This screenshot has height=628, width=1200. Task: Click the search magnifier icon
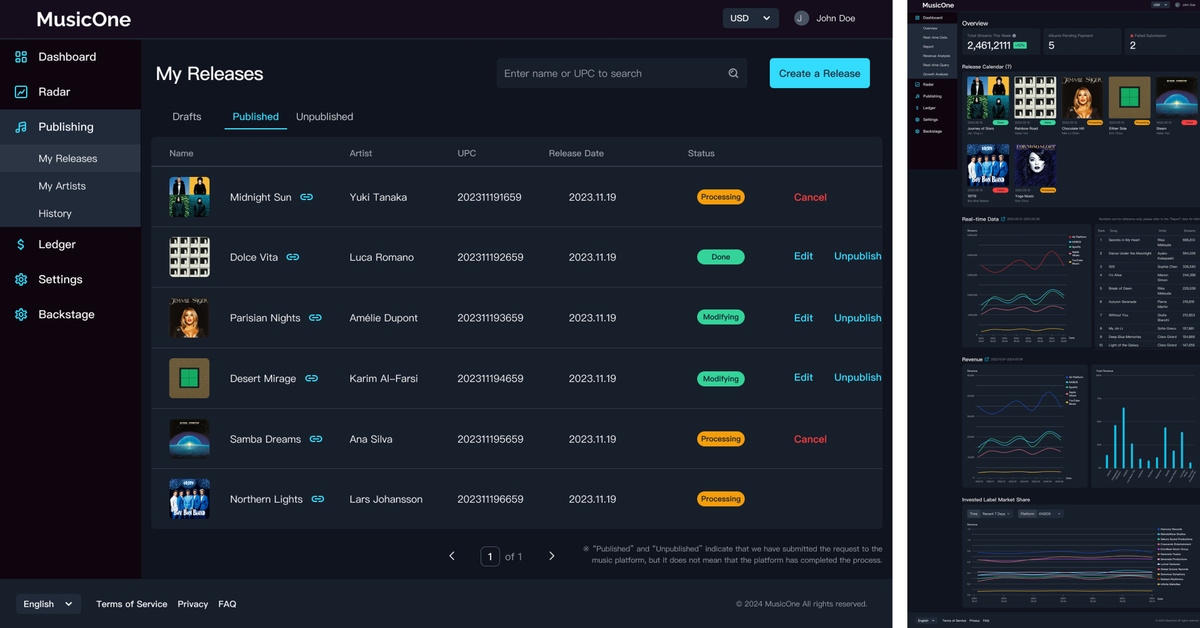pyautogui.click(x=733, y=73)
